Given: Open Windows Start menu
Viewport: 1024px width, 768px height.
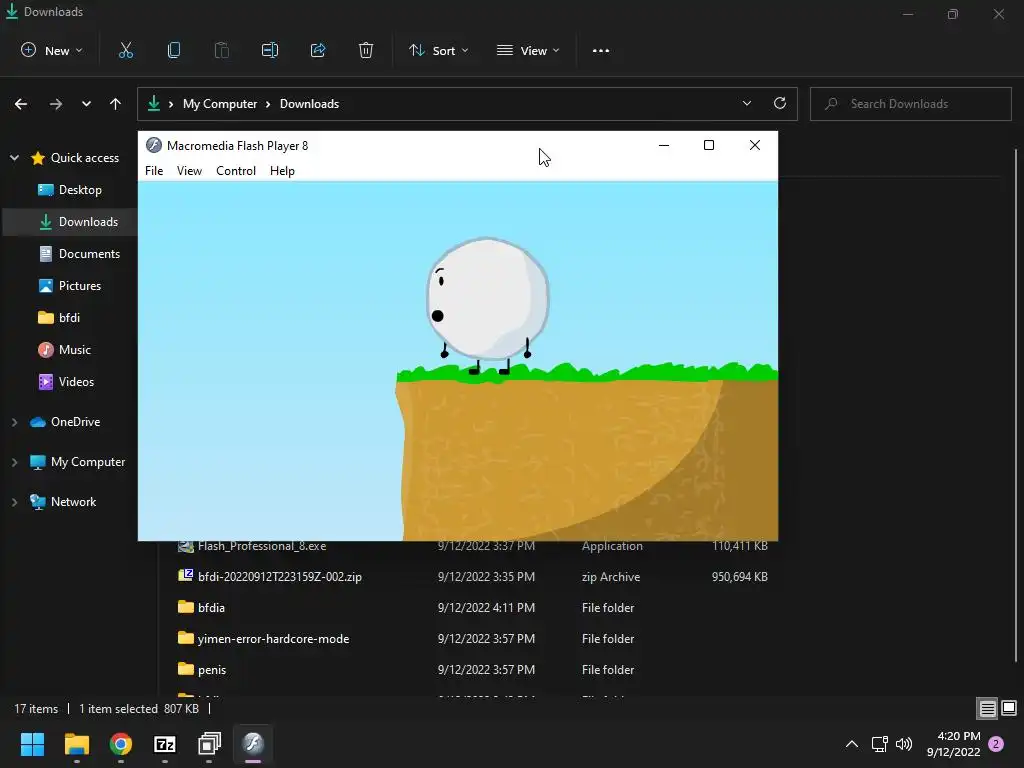Looking at the screenshot, I should tap(32, 744).
